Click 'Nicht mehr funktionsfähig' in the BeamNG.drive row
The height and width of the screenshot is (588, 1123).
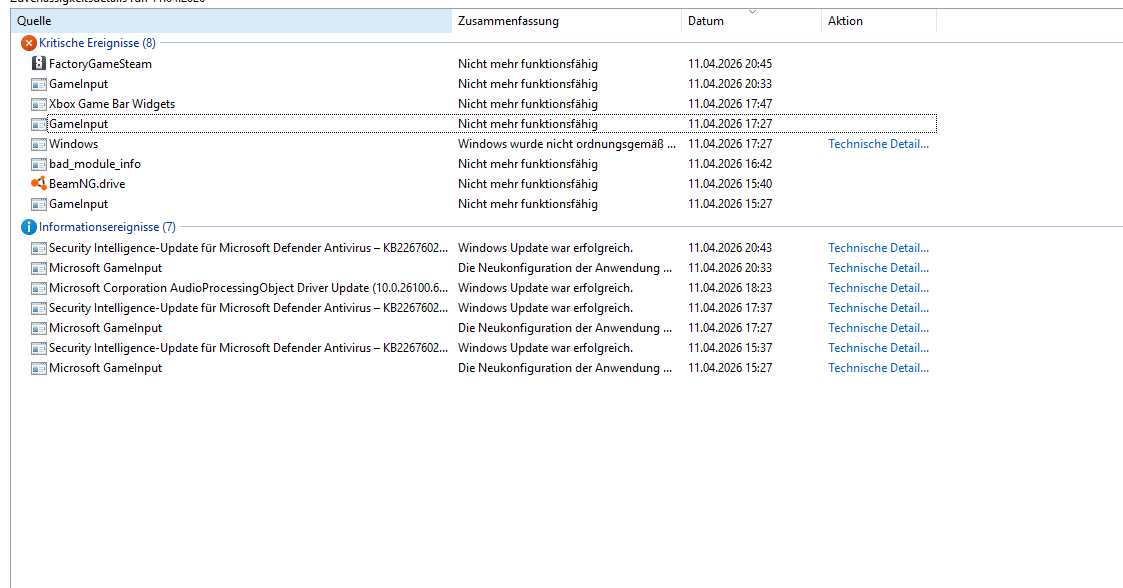click(528, 184)
